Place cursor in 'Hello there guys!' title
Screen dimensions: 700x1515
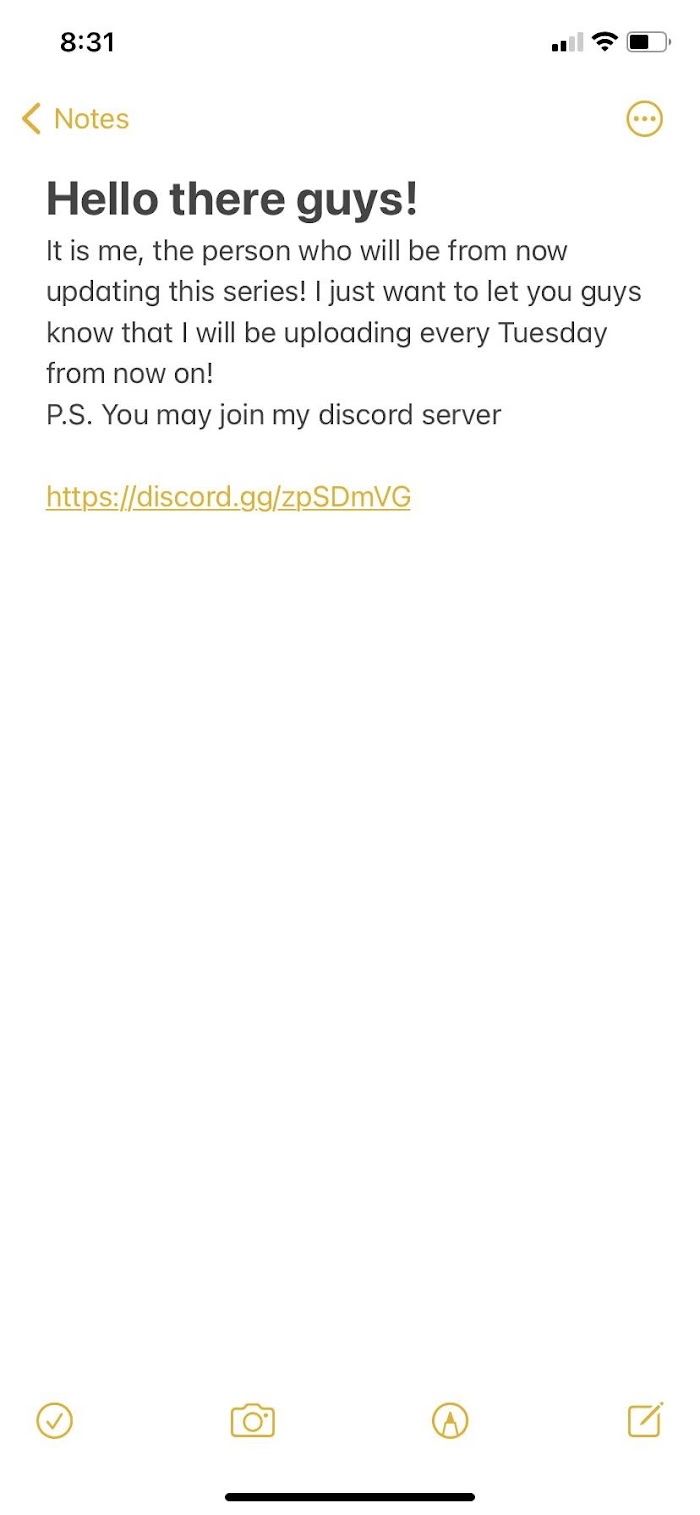click(x=232, y=199)
